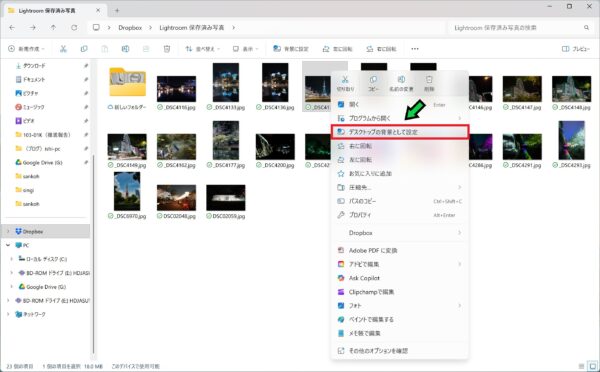Click the toolbar Delete trash icon
The image size is (600, 372).
[x=166, y=49]
